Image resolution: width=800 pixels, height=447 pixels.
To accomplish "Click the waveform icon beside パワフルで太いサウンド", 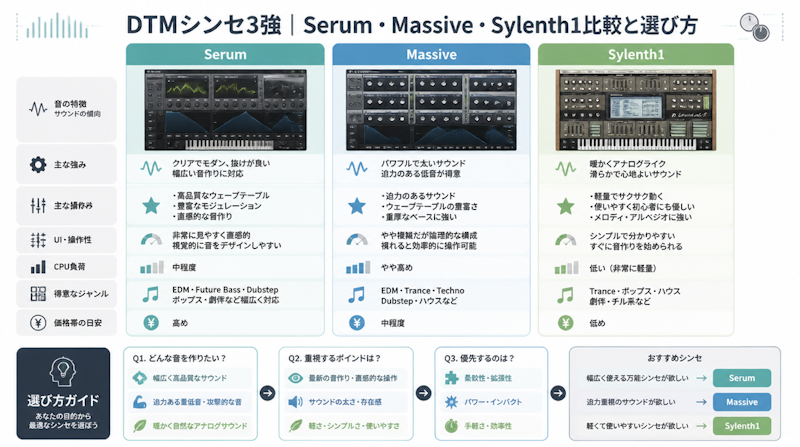I will pos(357,168).
